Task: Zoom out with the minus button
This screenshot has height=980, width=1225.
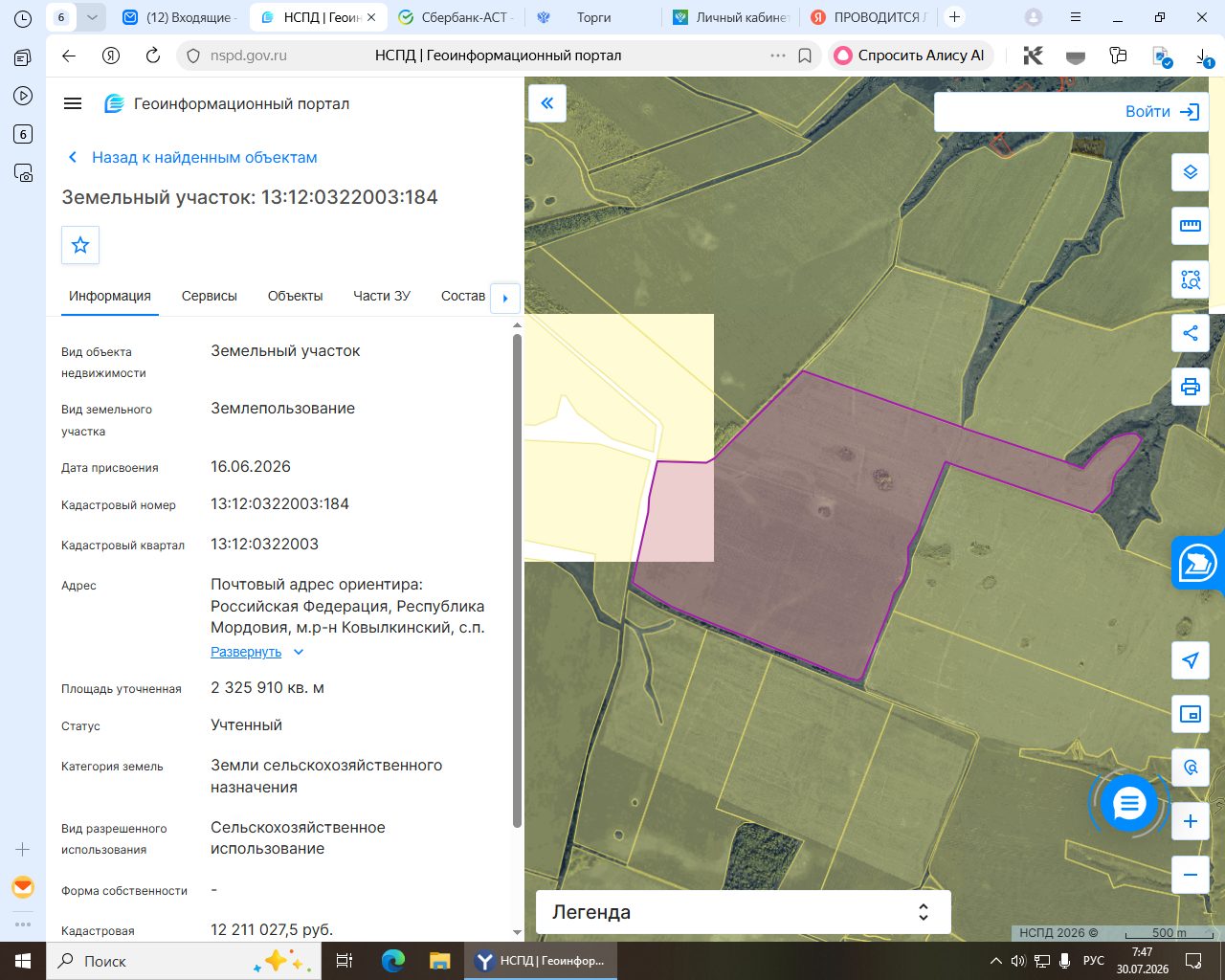Action: [1191, 875]
